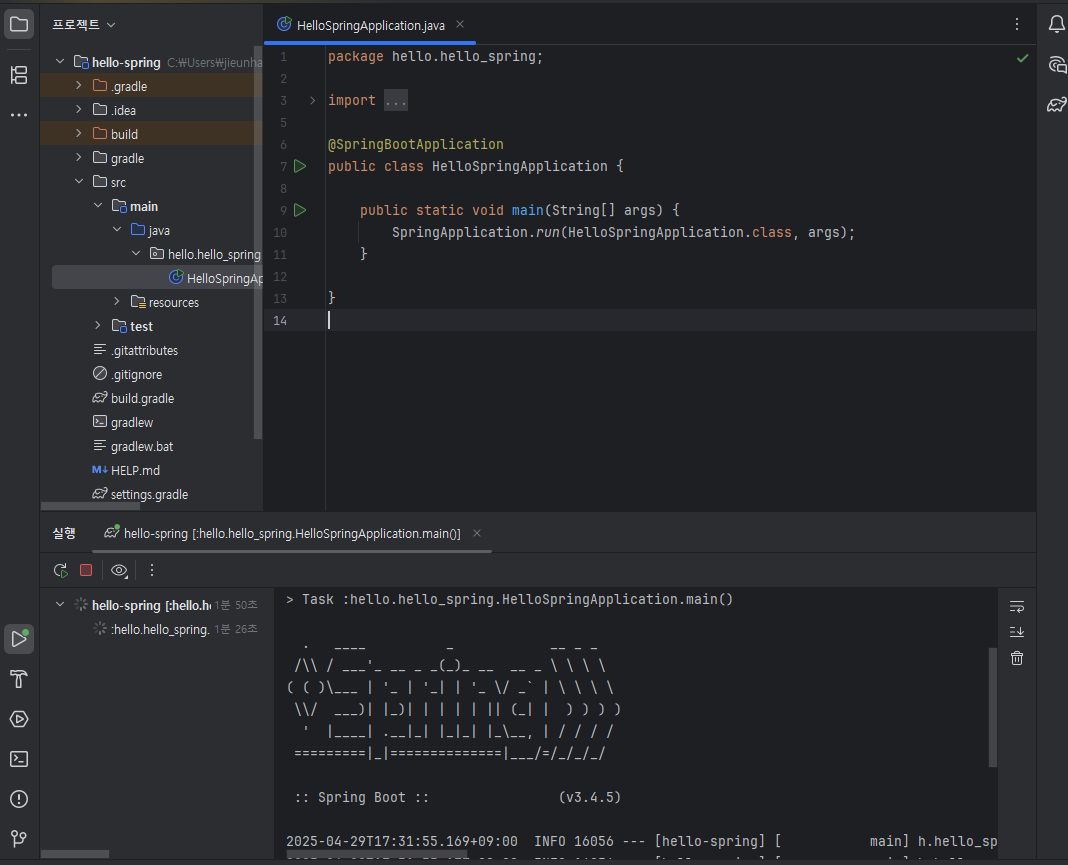
Task: Collapse the hello.hello_spring package
Action: click(136, 253)
